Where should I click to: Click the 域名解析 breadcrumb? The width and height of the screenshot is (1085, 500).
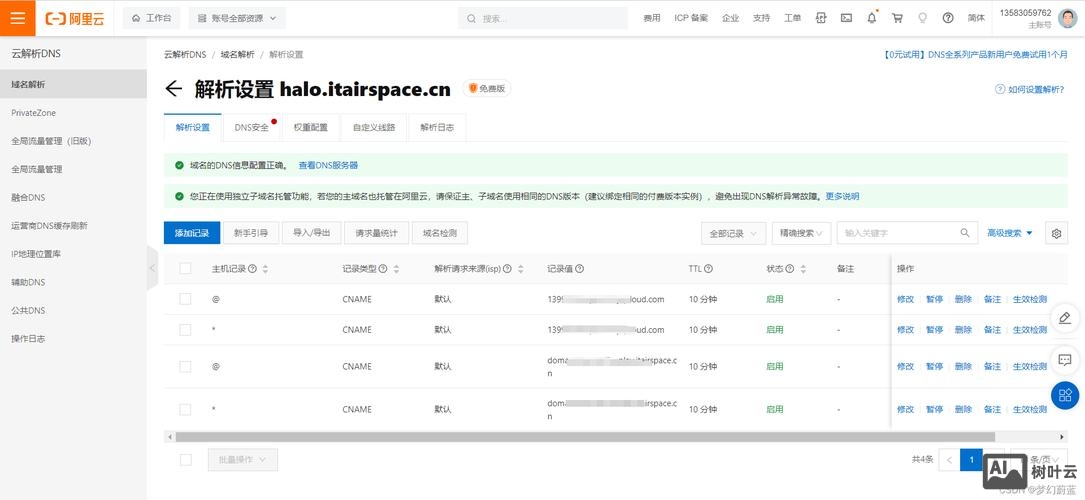[237, 55]
